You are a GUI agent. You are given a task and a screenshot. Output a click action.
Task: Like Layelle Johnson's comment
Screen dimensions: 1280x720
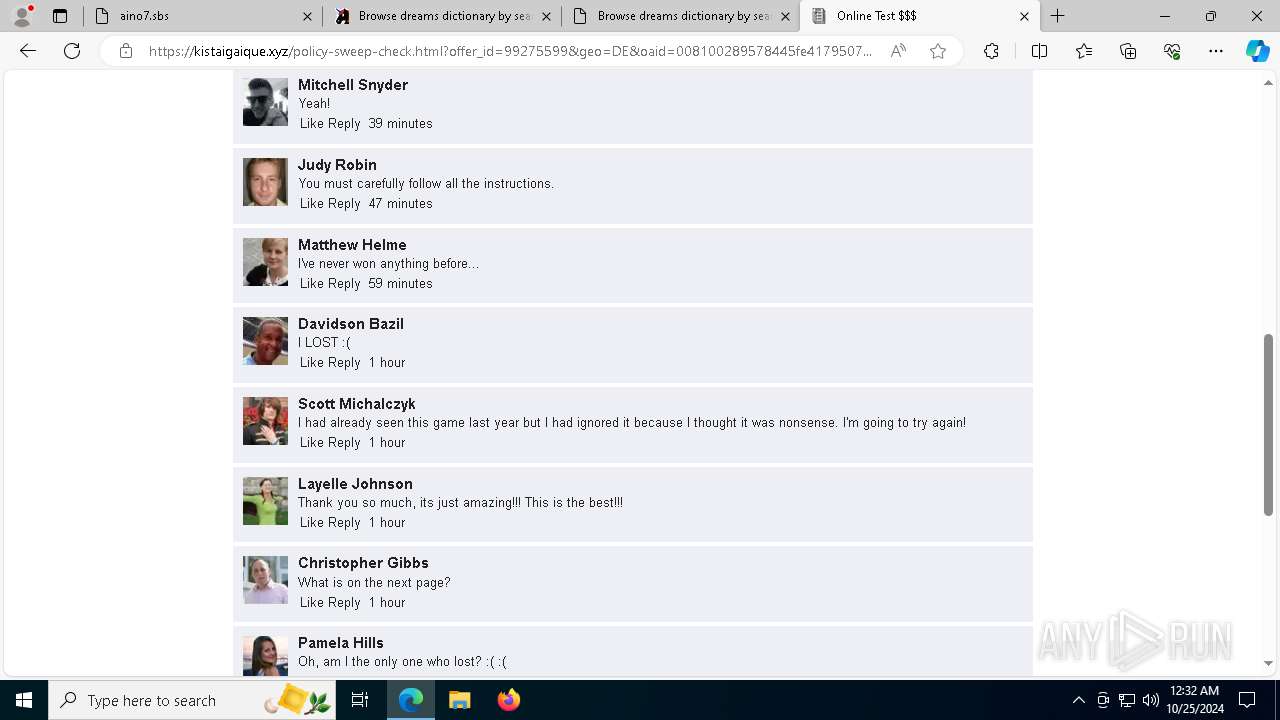click(x=312, y=522)
